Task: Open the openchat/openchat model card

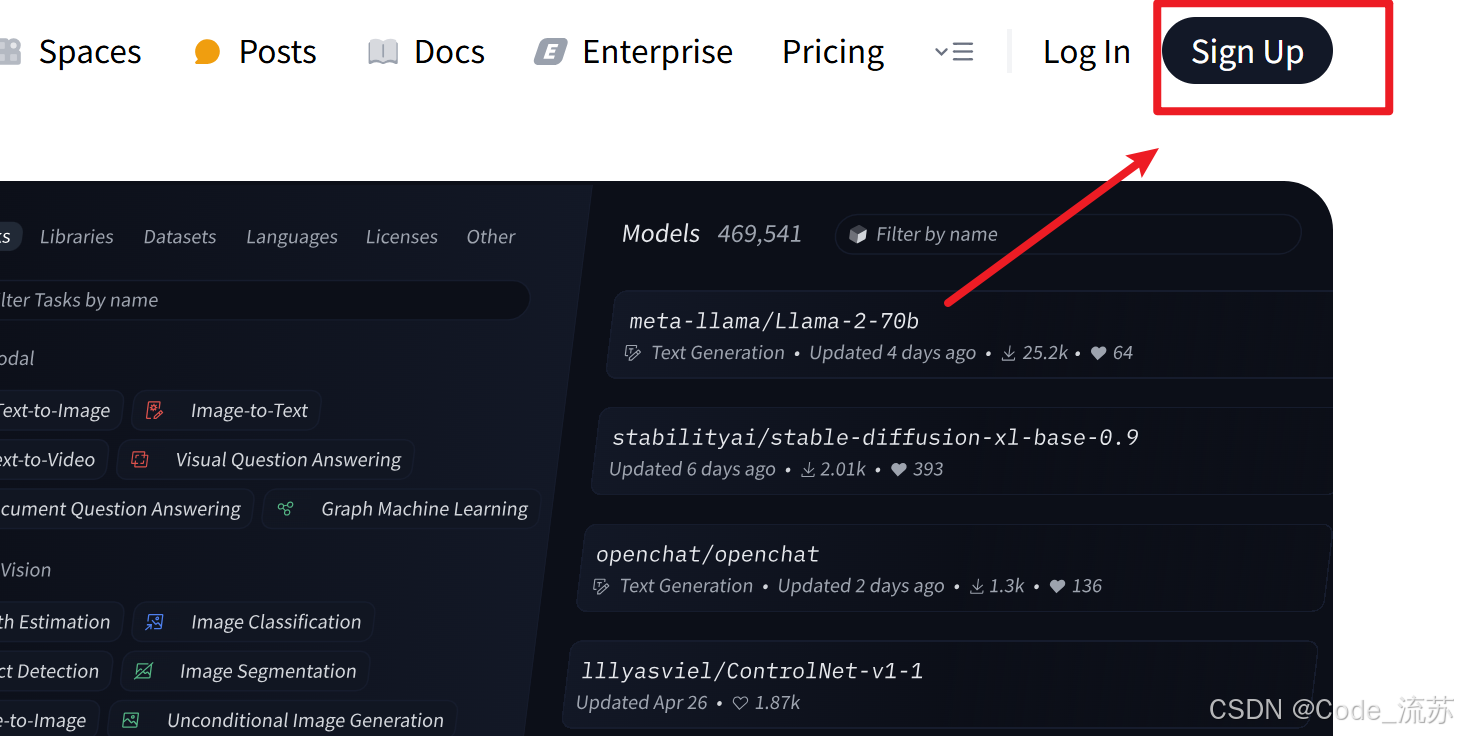Action: pyautogui.click(x=954, y=568)
